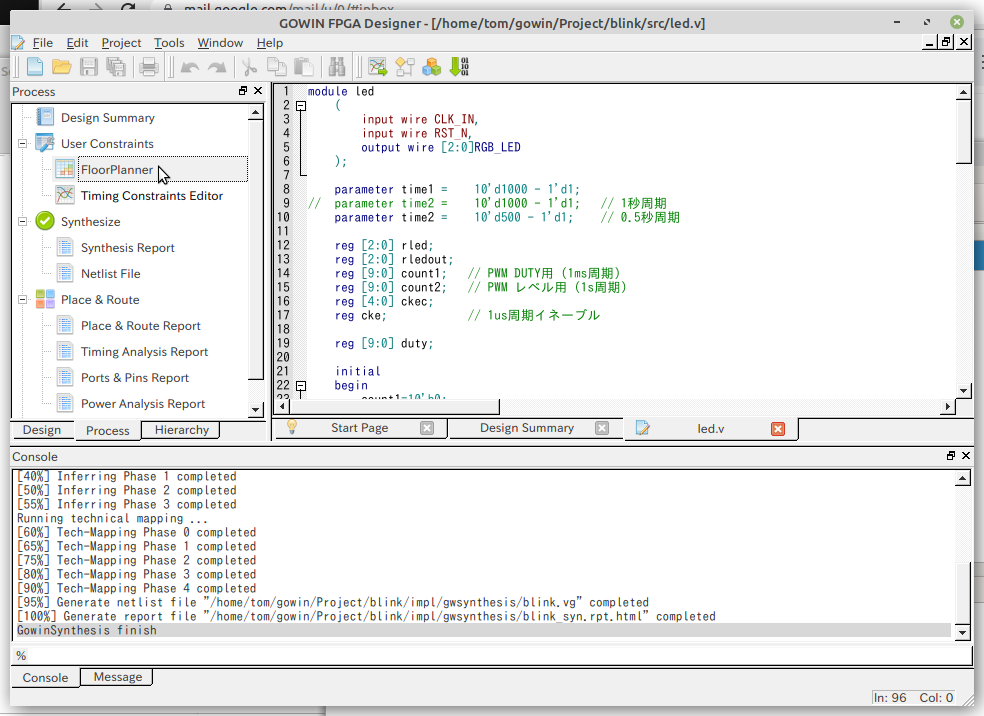Open Find with the binoculars icon
Viewport: 984px width, 716px height.
pyautogui.click(x=337, y=67)
